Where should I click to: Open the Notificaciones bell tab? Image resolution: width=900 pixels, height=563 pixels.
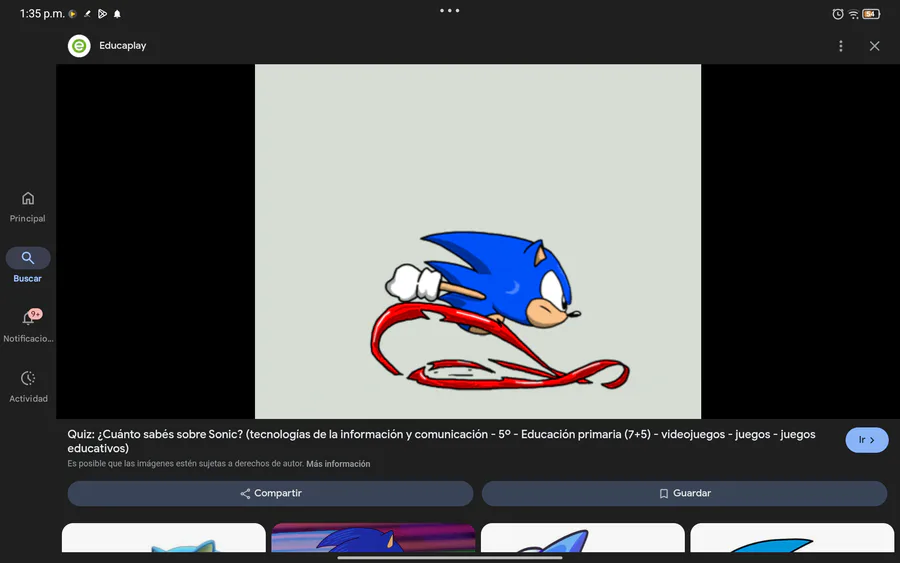tap(28, 326)
